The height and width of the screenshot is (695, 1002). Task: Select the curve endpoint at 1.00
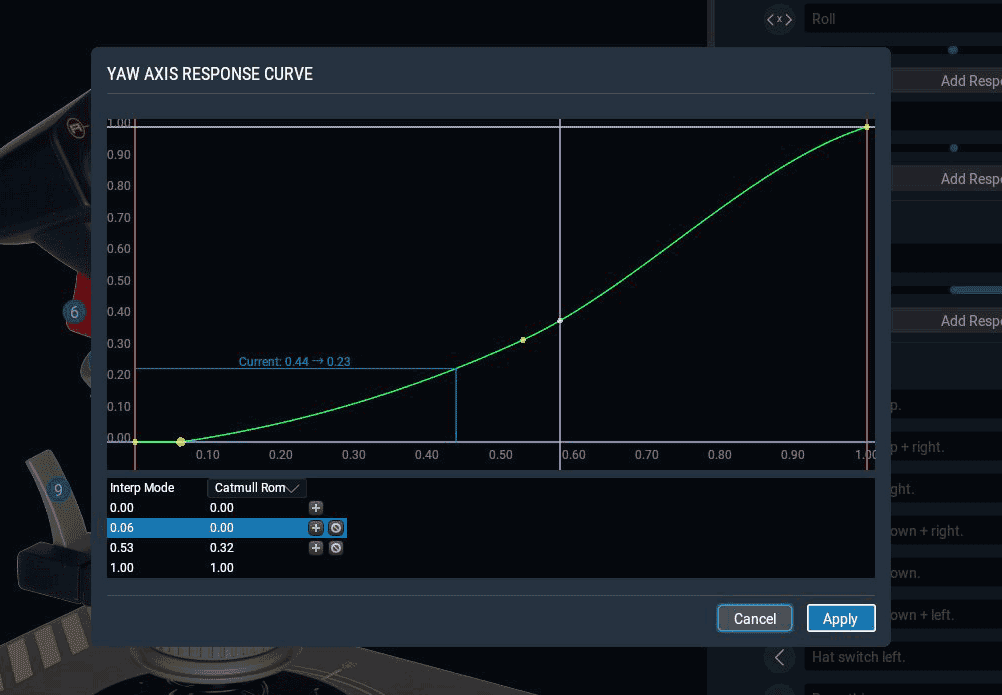866,125
